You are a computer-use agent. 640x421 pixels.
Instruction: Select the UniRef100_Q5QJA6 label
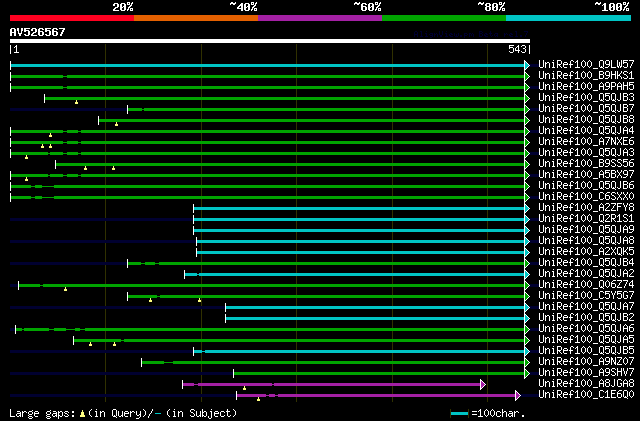(x=586, y=329)
